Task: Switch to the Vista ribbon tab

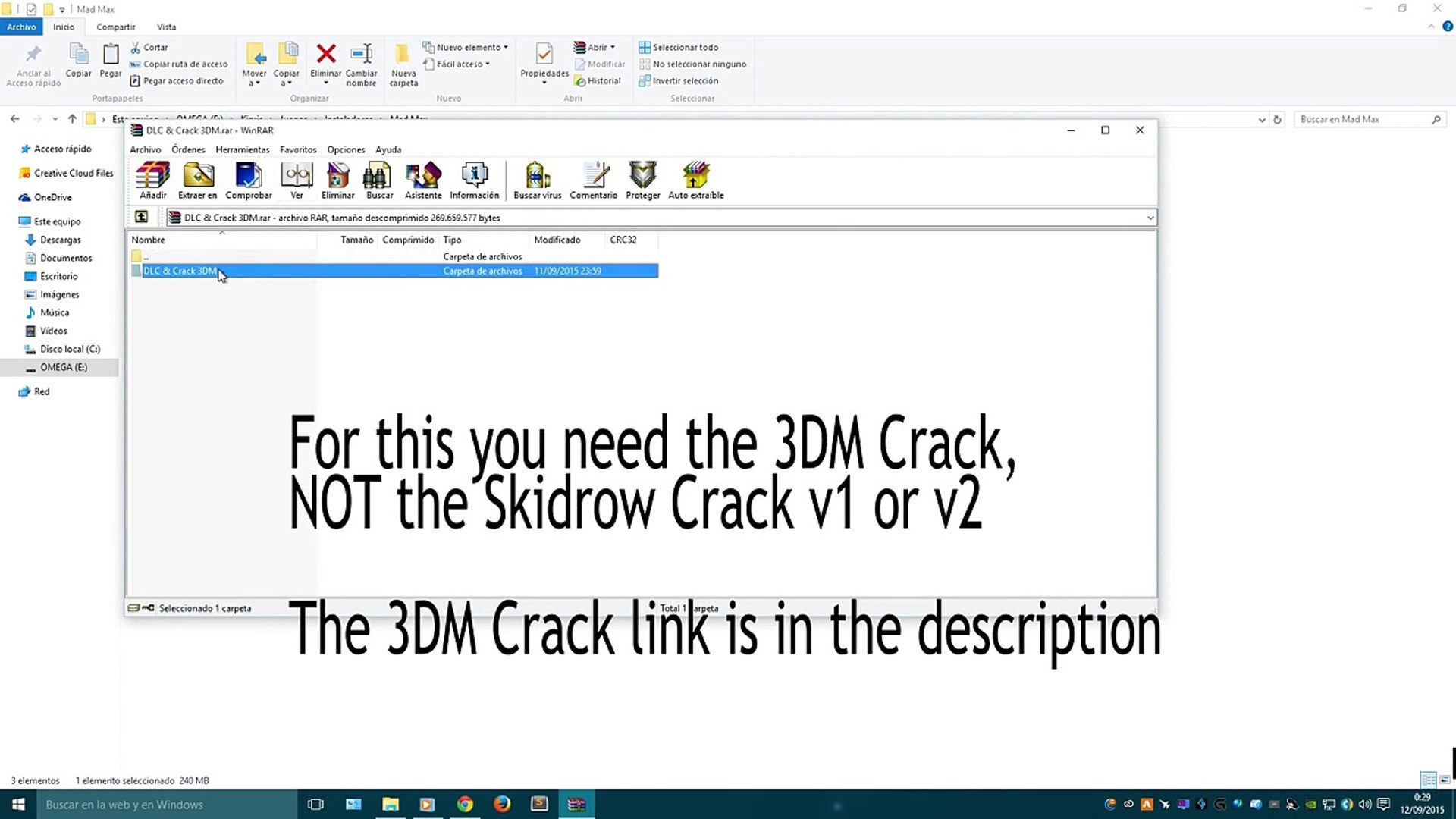Action: 166,27
